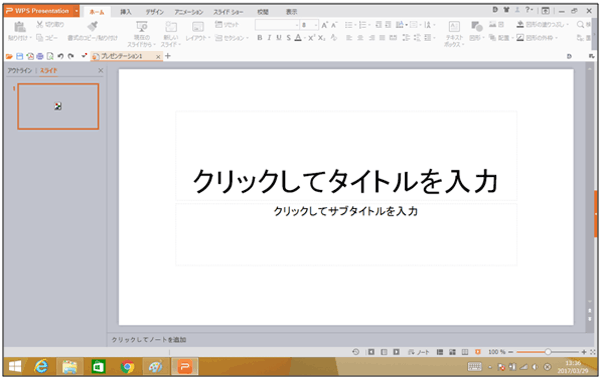600x378 pixels.
Task: Select the Format Painter brush
Action: coord(92,26)
